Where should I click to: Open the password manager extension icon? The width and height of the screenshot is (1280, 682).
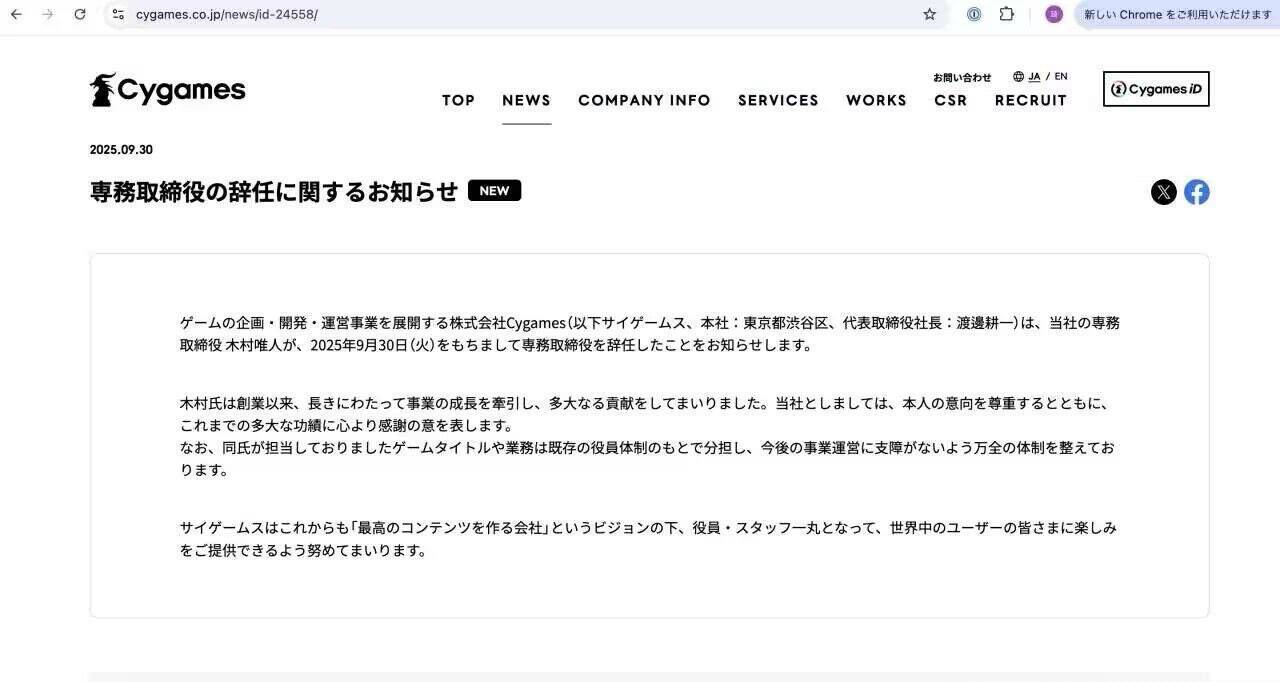[x=974, y=14]
